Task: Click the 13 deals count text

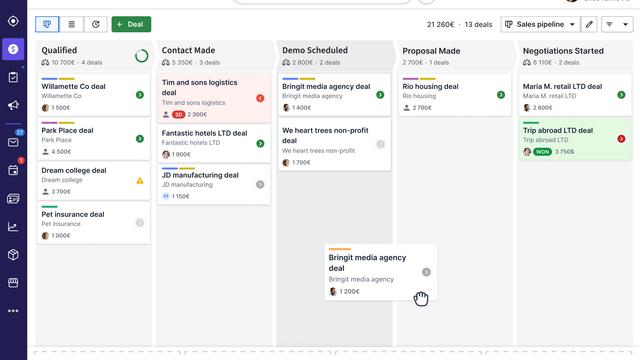Action: coord(478,24)
